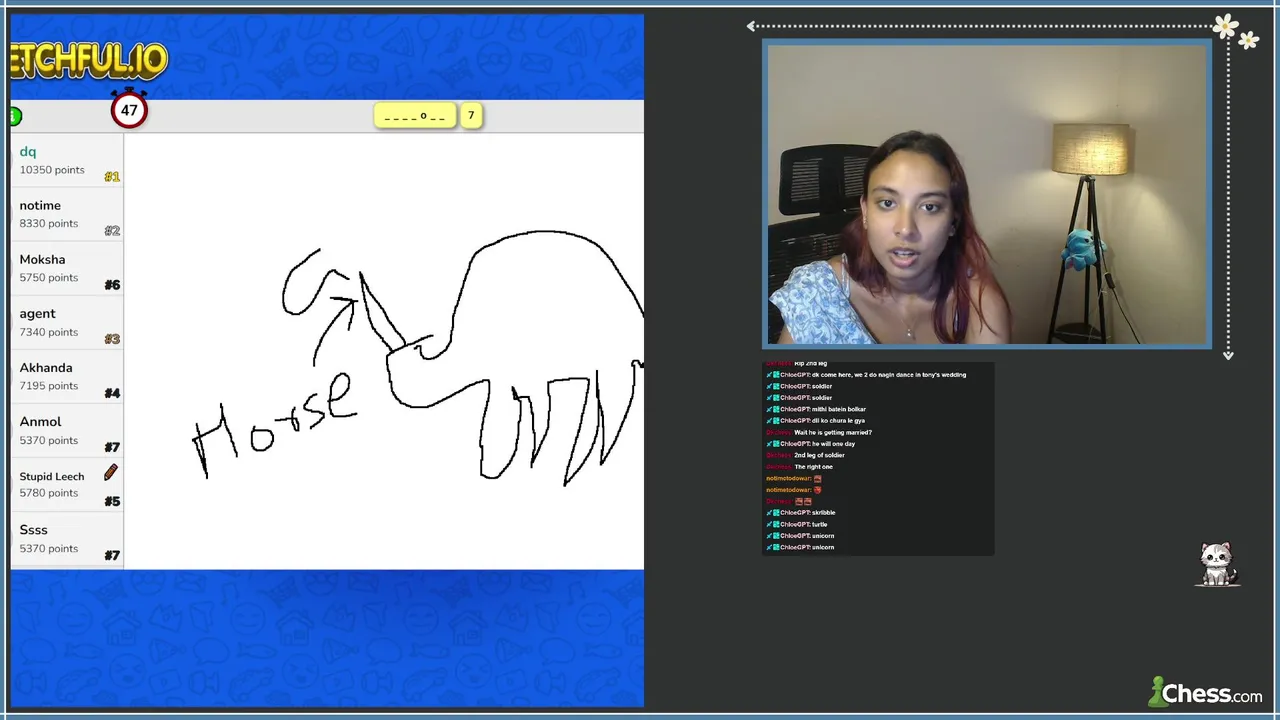Click the #1 rank badge
The width and height of the screenshot is (1280, 720).
[x=112, y=177]
